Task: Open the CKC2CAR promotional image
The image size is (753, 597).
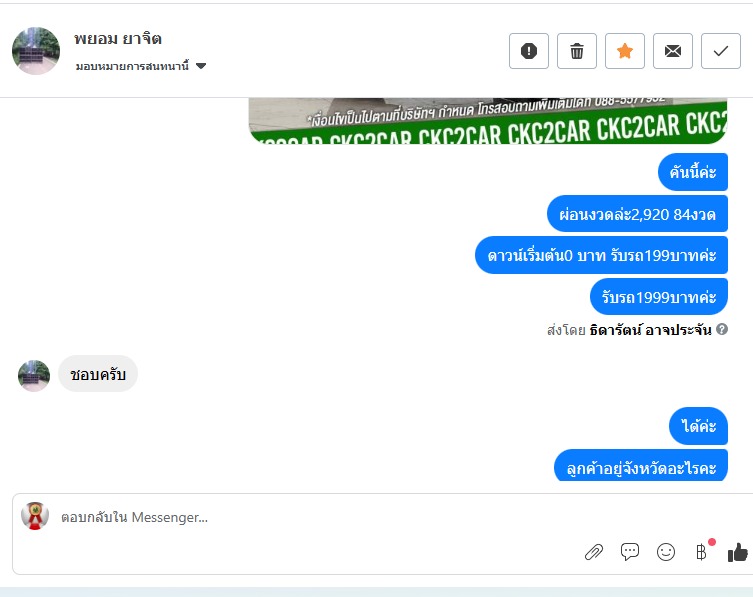Action: point(488,121)
